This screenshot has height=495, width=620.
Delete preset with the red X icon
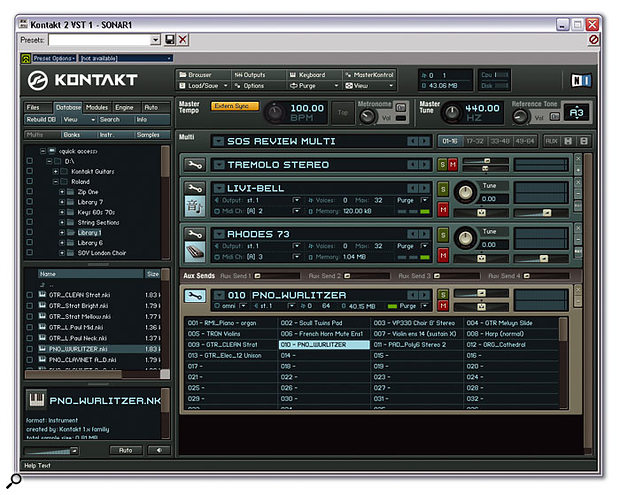[183, 40]
